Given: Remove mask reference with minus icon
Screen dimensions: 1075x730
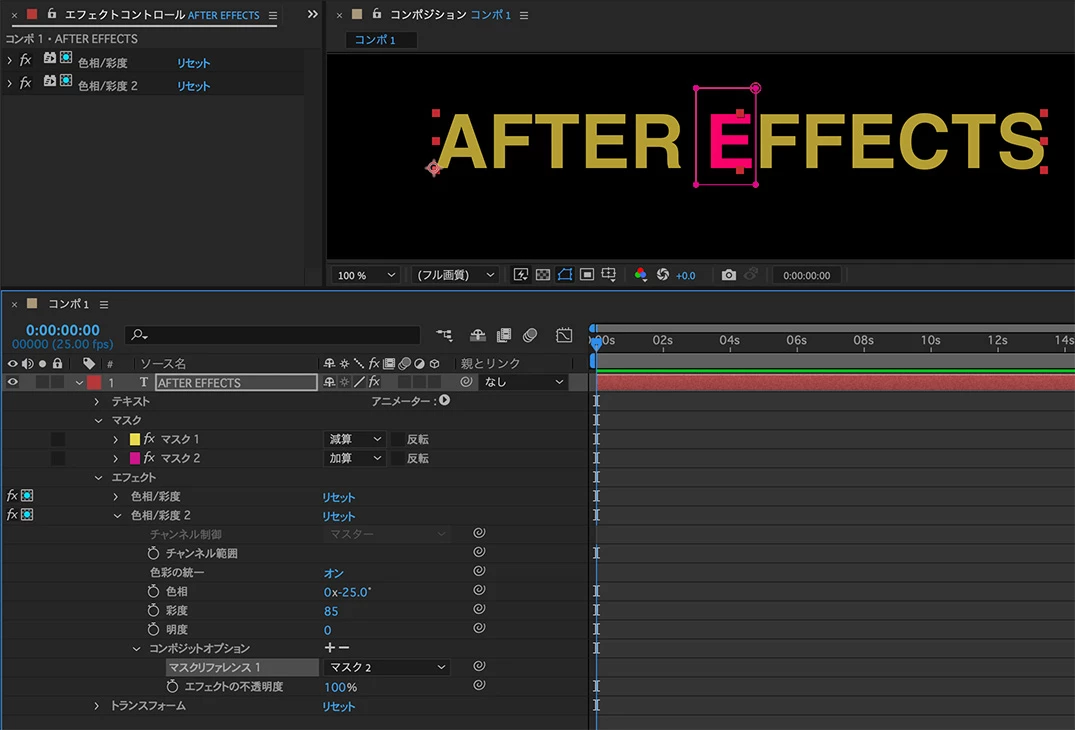Looking at the screenshot, I should (344, 648).
